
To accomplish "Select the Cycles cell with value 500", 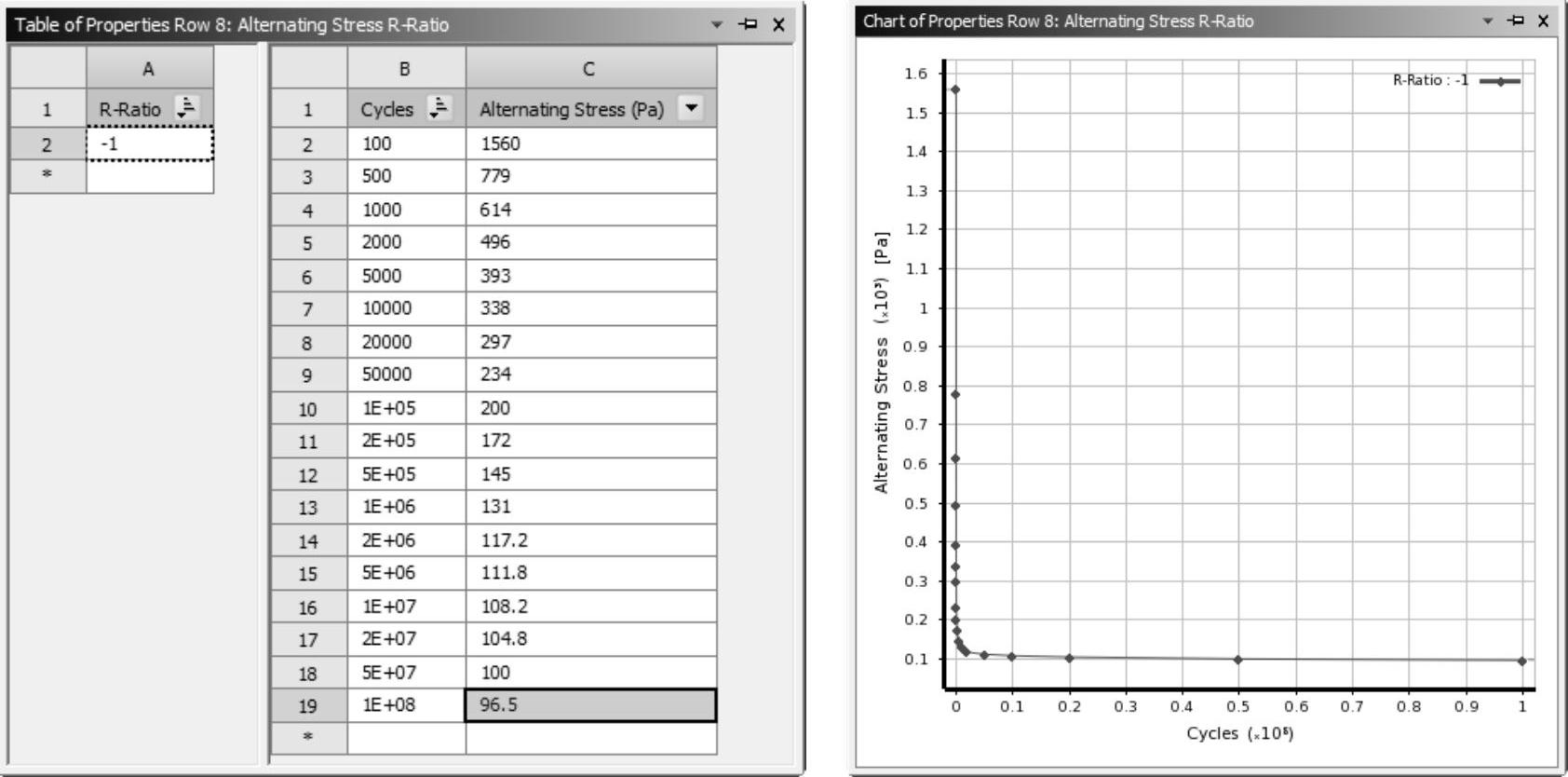I will point(406,176).
